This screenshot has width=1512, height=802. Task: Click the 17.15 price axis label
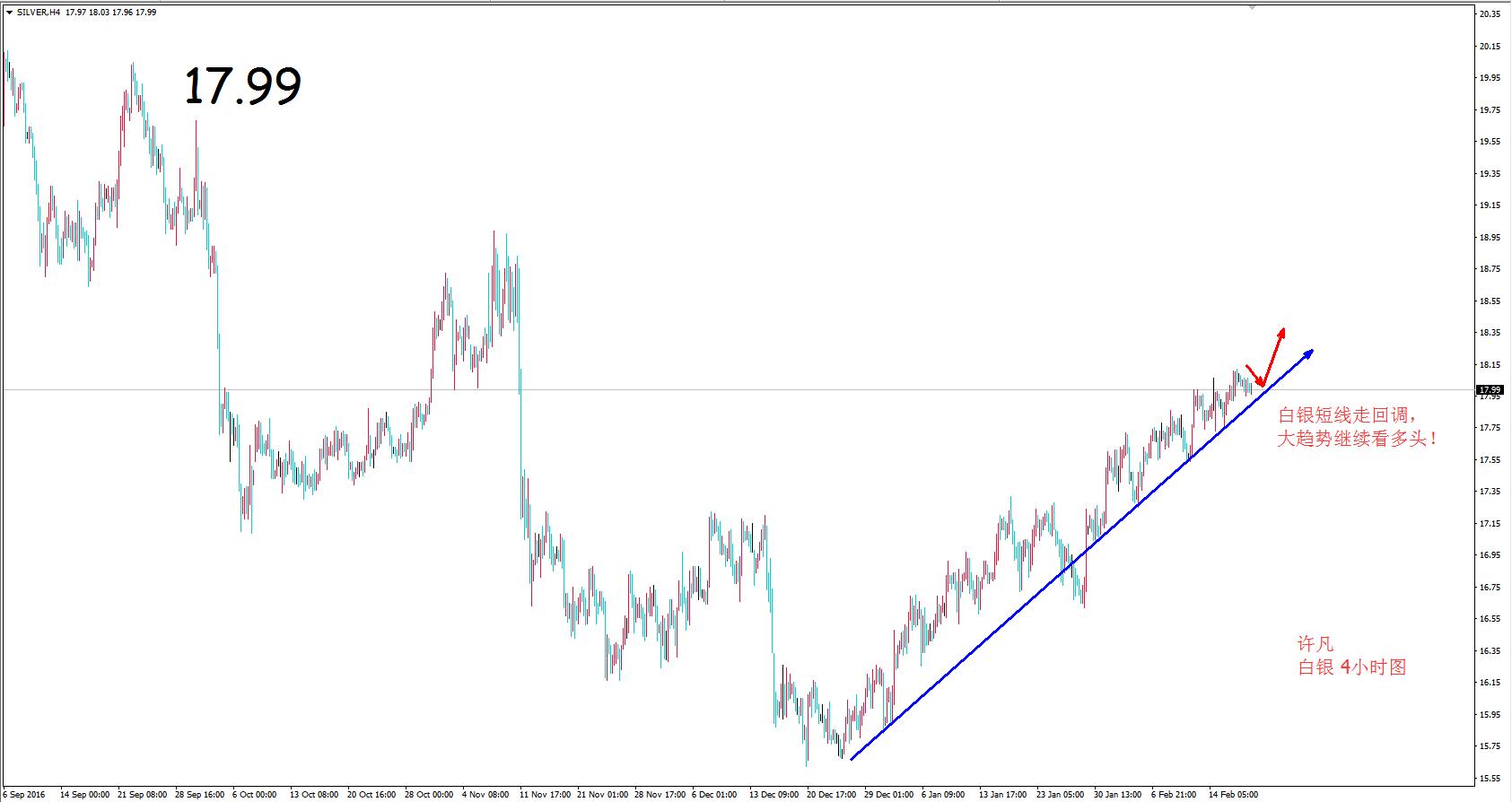coord(1490,524)
